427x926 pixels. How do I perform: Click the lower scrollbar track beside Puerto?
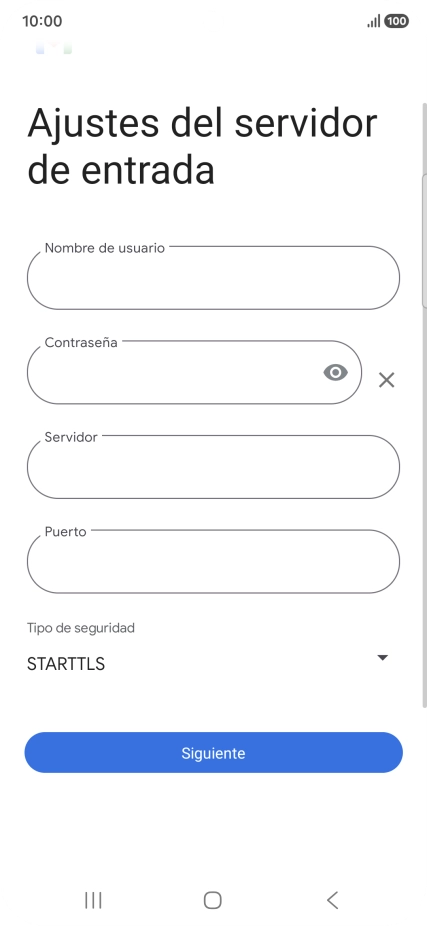(x=424, y=561)
